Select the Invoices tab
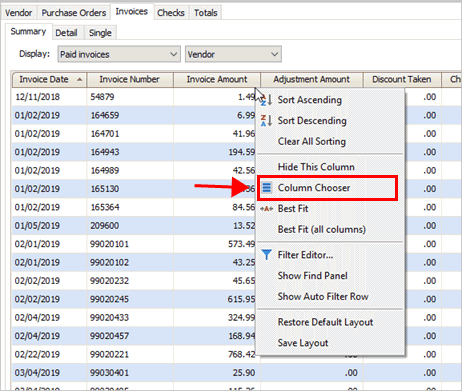 (132, 12)
